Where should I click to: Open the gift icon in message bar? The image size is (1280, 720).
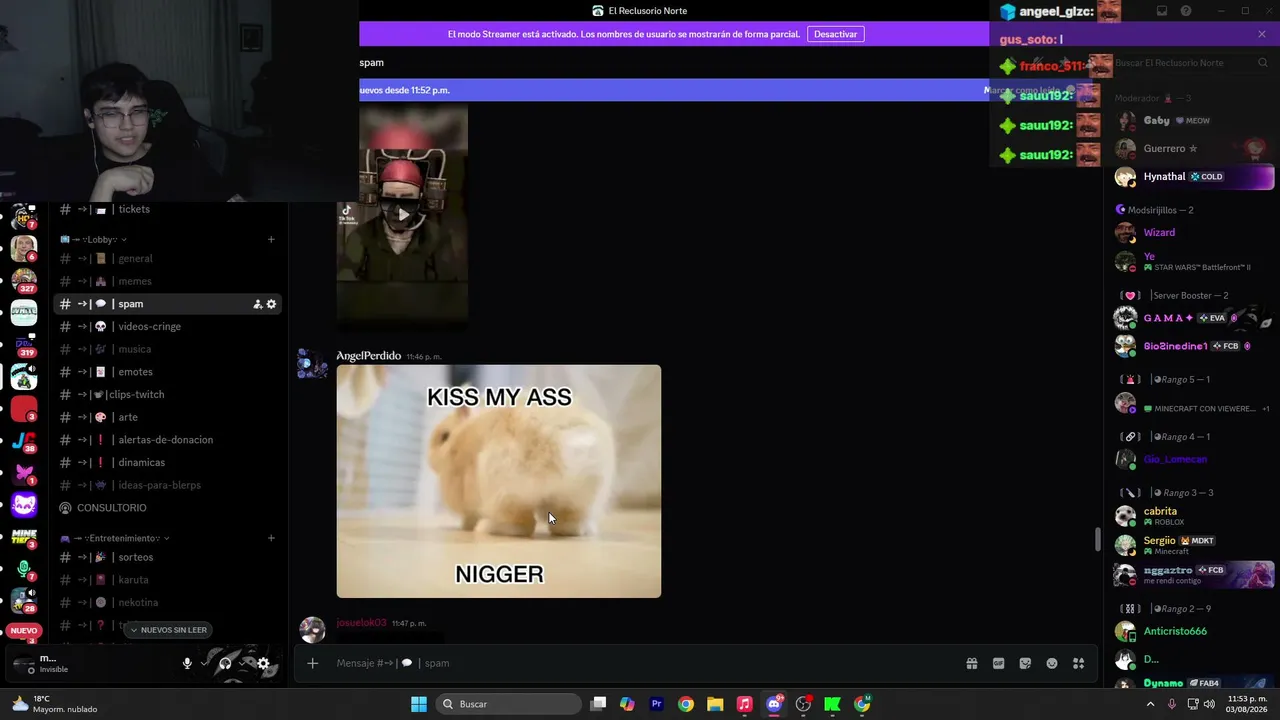tap(971, 663)
